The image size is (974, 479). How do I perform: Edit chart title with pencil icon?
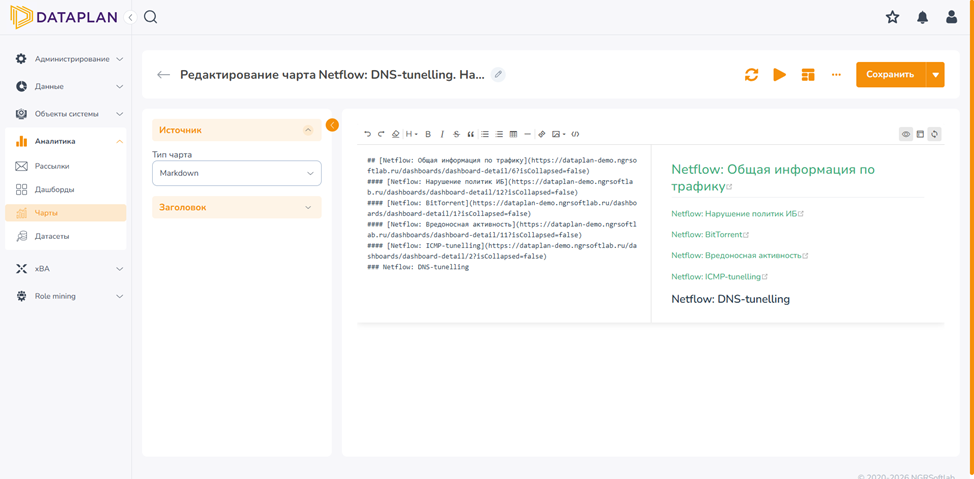coord(498,75)
